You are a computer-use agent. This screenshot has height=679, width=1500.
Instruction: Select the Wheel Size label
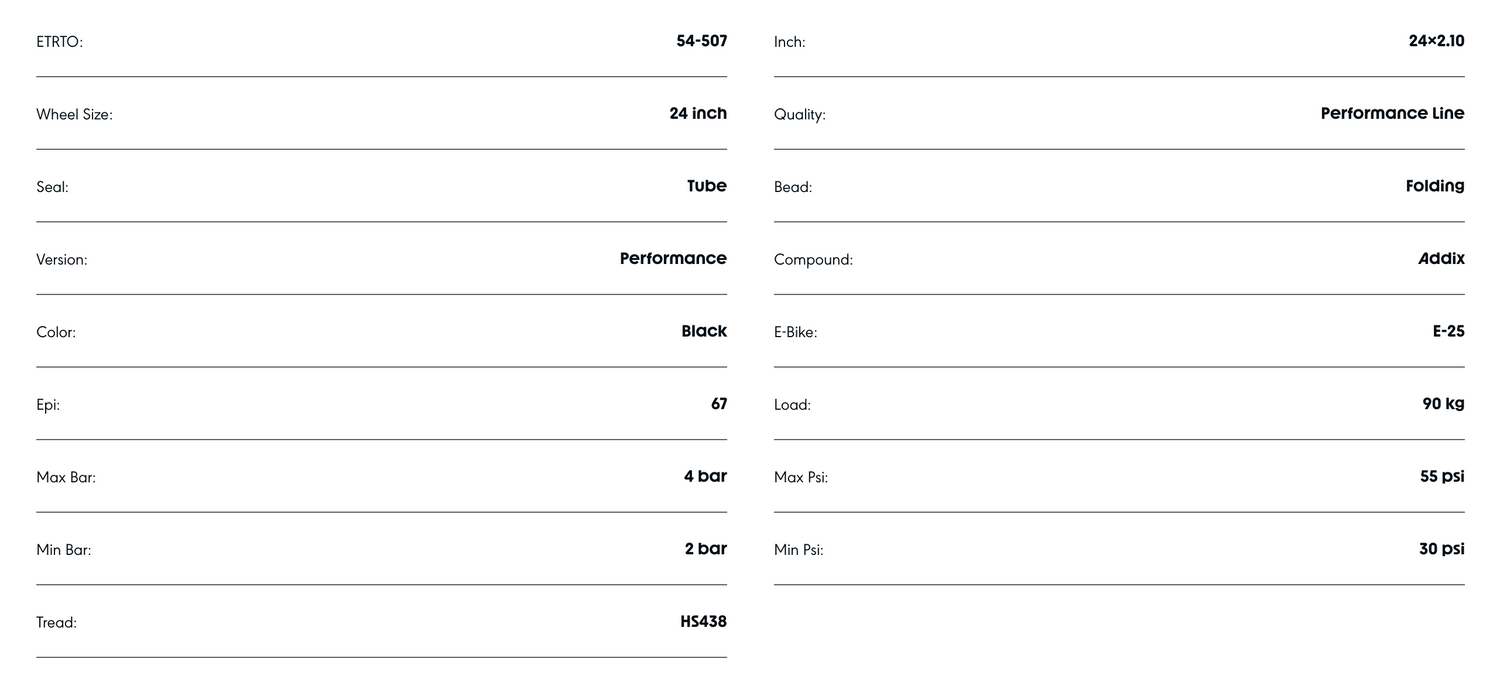74,115
